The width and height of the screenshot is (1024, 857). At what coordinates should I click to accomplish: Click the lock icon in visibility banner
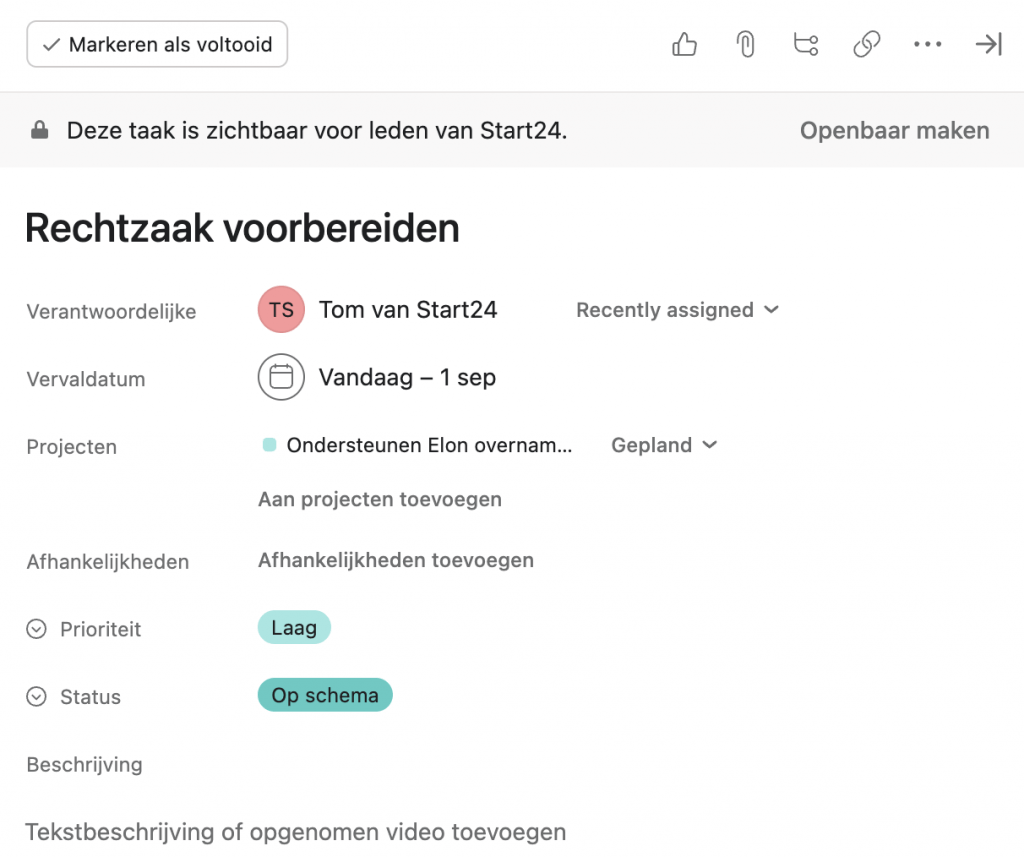tap(40, 130)
